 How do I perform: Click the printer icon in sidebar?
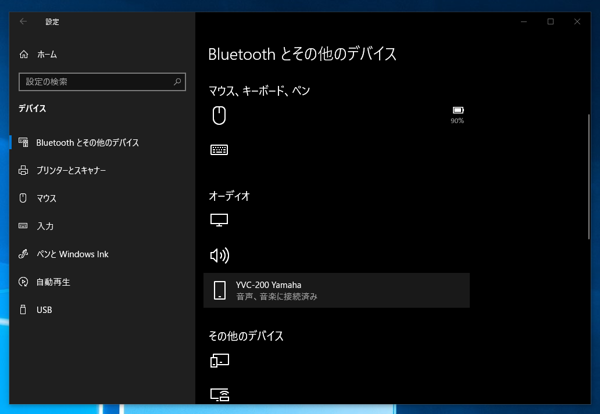pyautogui.click(x=23, y=170)
